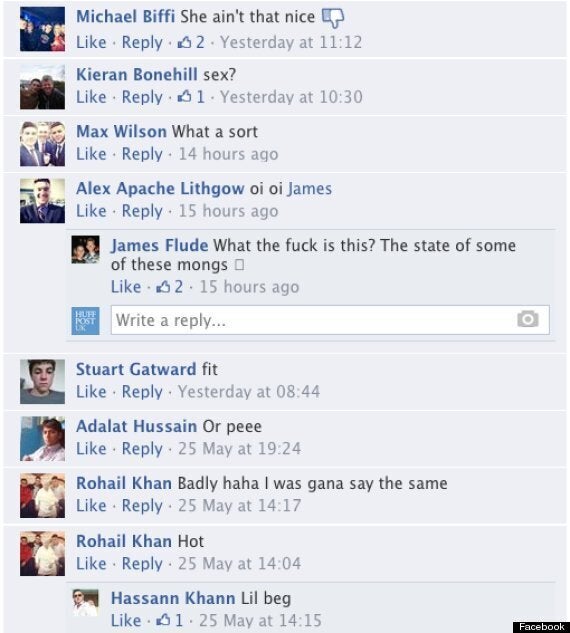Click the thumbs-up count on Michael Biffi's comment

tap(191, 42)
